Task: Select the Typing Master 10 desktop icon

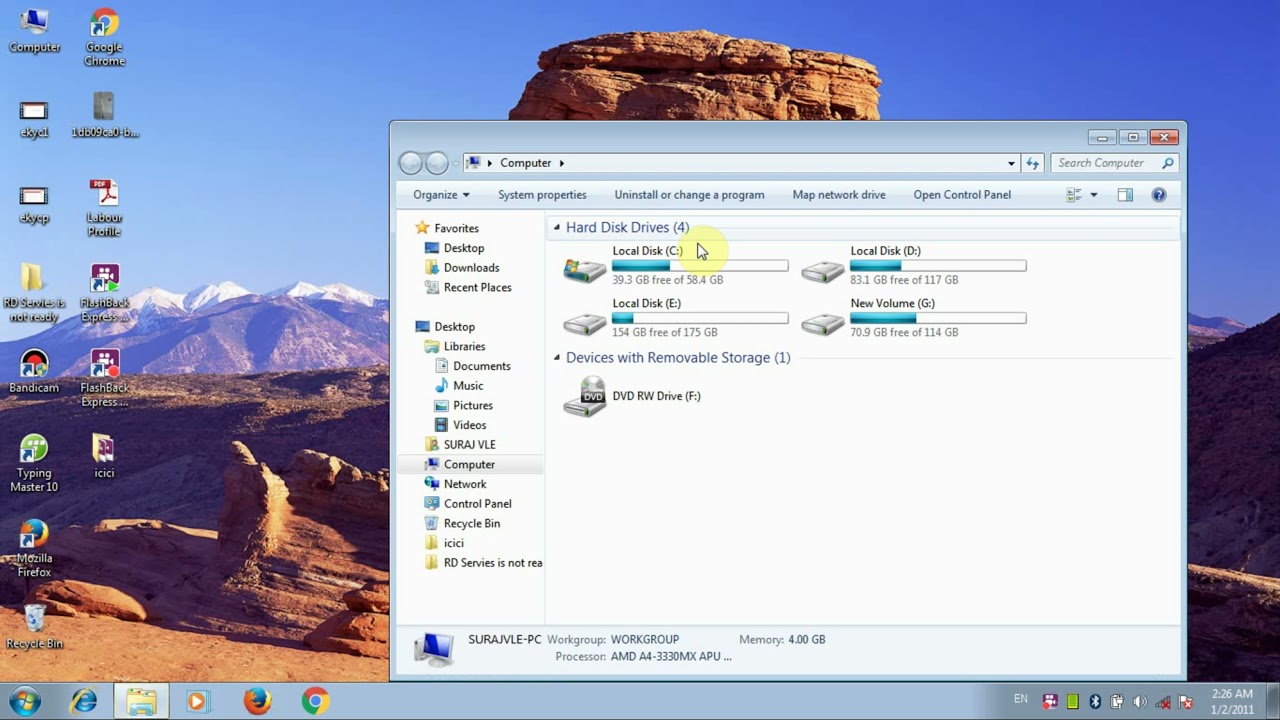Action: (34, 464)
